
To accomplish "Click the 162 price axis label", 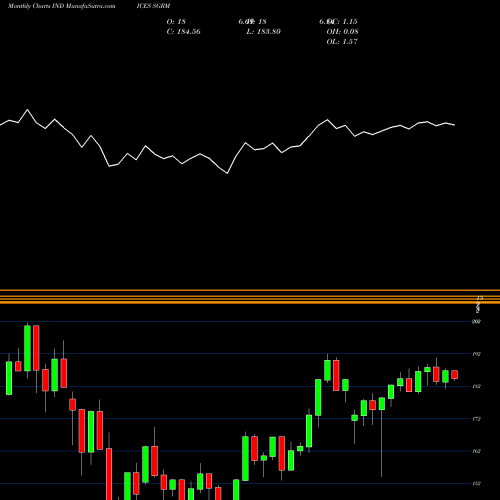I will click(477, 451).
